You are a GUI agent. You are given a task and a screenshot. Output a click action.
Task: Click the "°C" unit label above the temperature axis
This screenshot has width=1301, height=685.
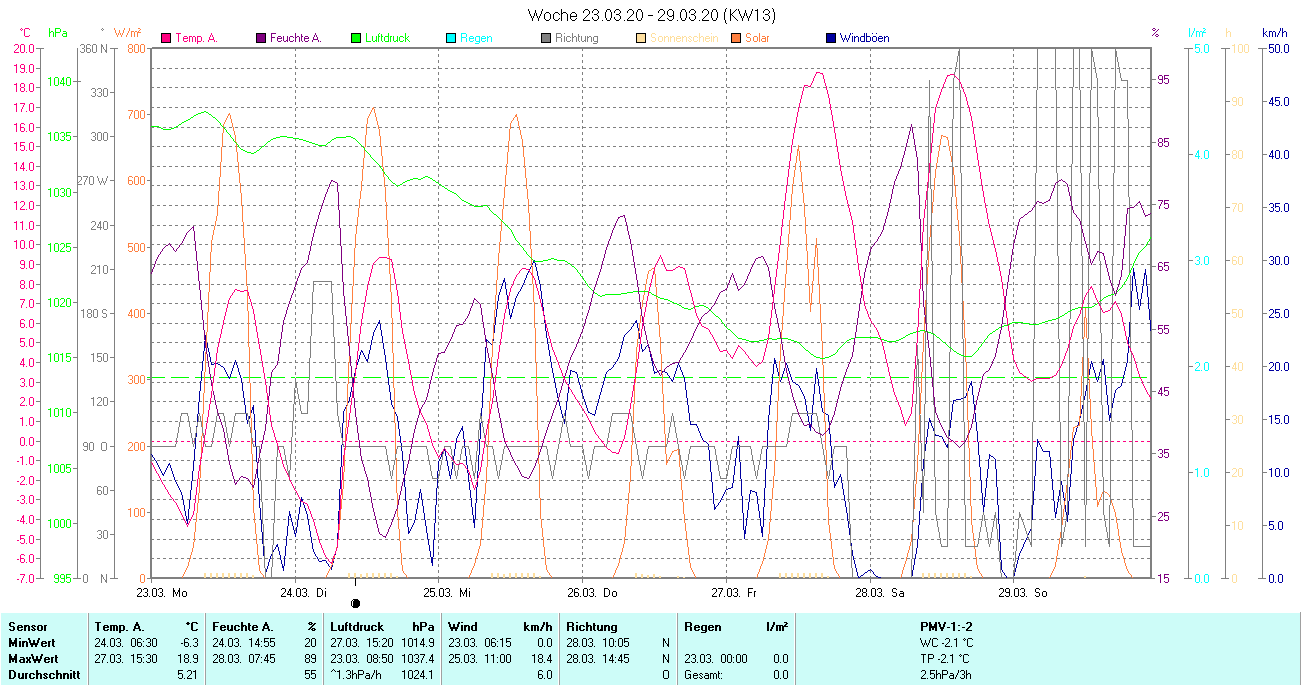26,33
